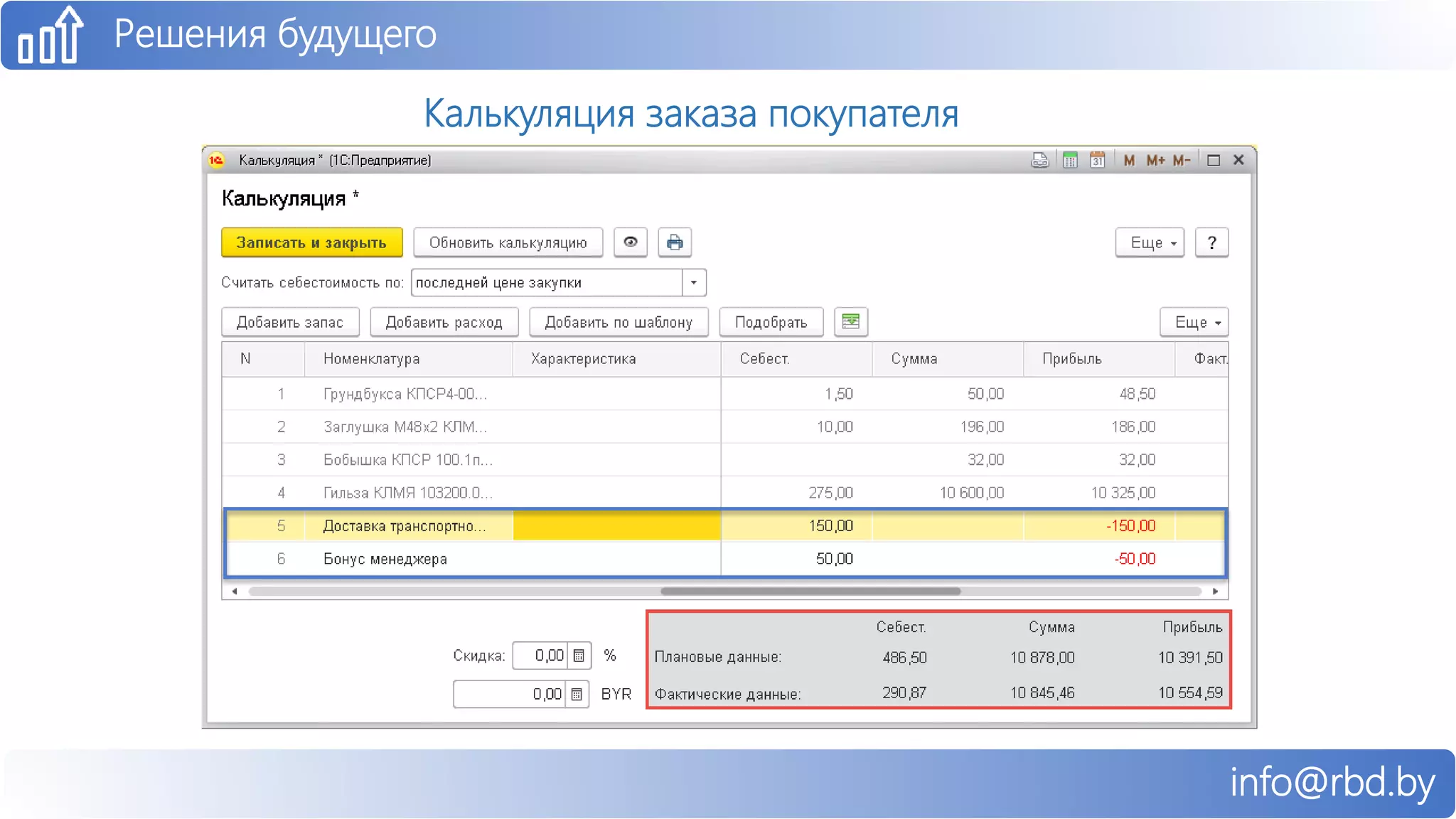Click the BYR discount amount field

click(510, 694)
